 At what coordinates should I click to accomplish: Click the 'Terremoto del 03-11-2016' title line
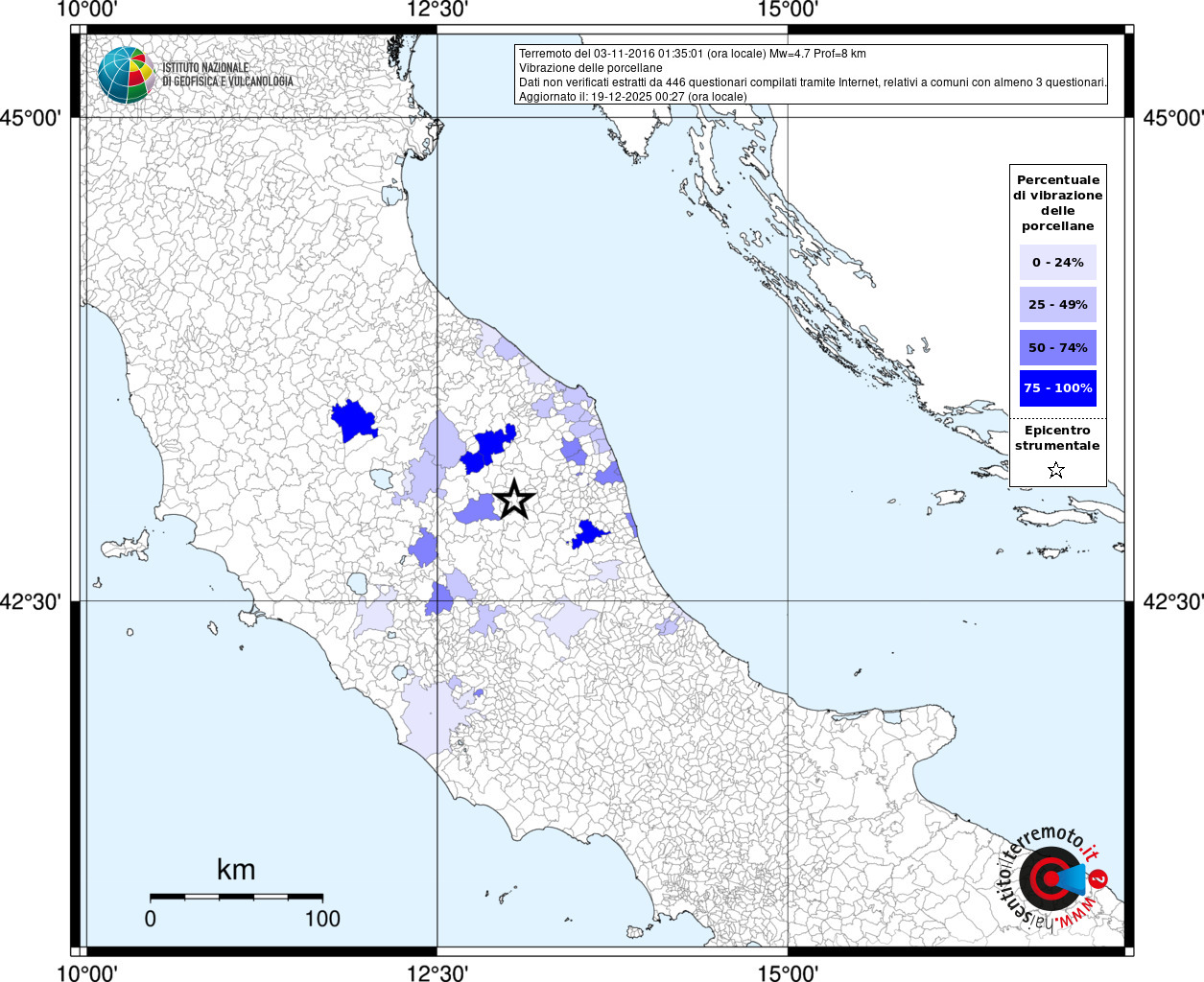pos(692,54)
